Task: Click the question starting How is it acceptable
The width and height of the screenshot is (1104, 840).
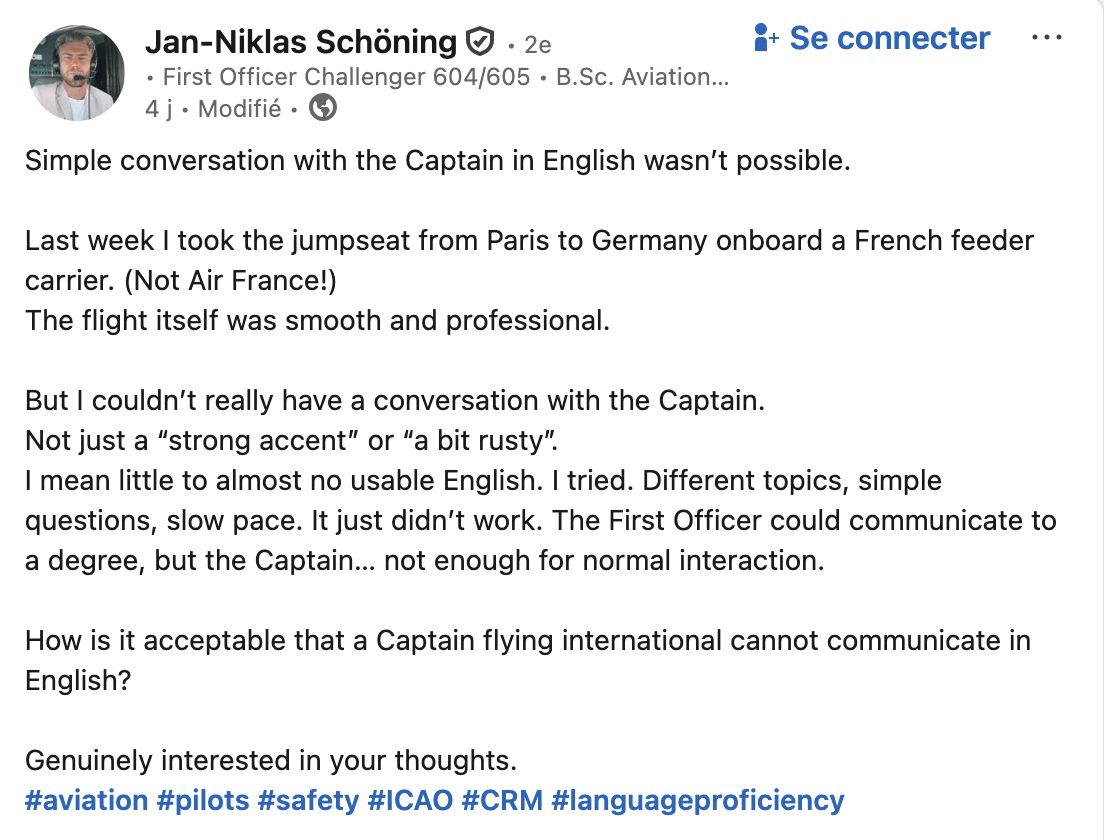Action: 527,641
